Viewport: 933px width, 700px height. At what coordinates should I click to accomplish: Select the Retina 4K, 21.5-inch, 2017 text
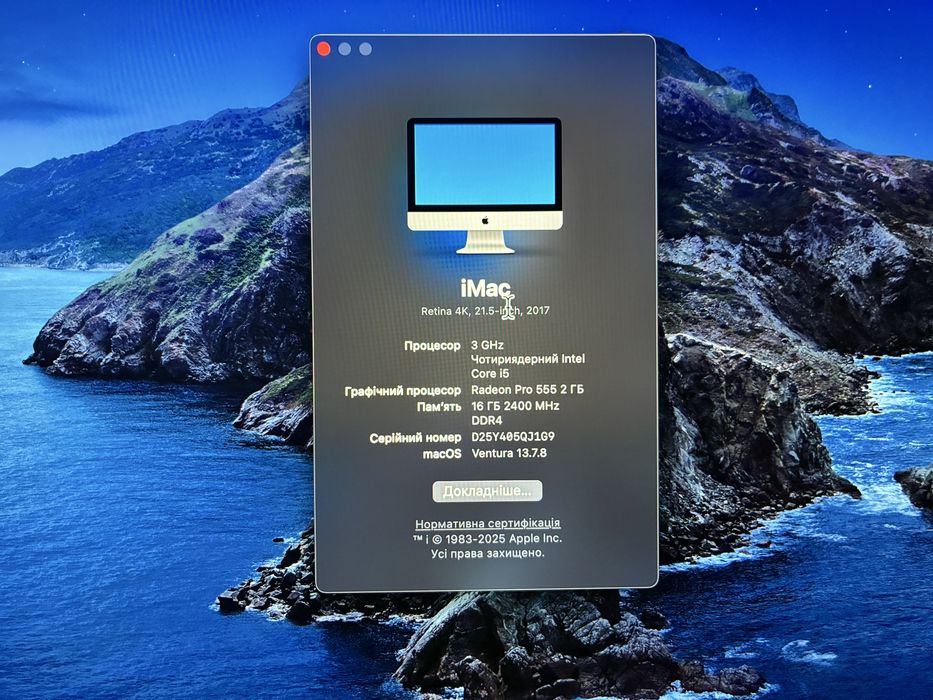(486, 311)
